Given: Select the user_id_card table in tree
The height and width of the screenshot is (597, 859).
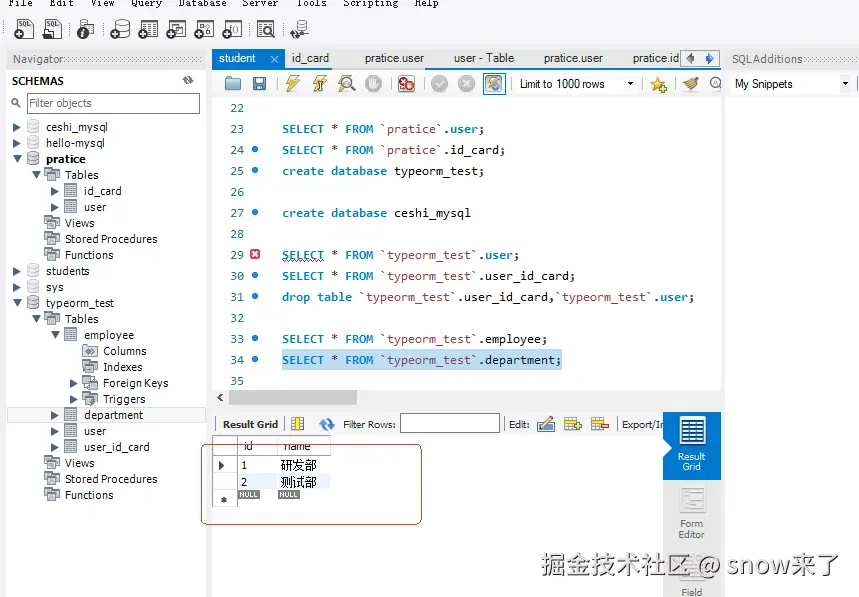Looking at the screenshot, I should point(116,447).
